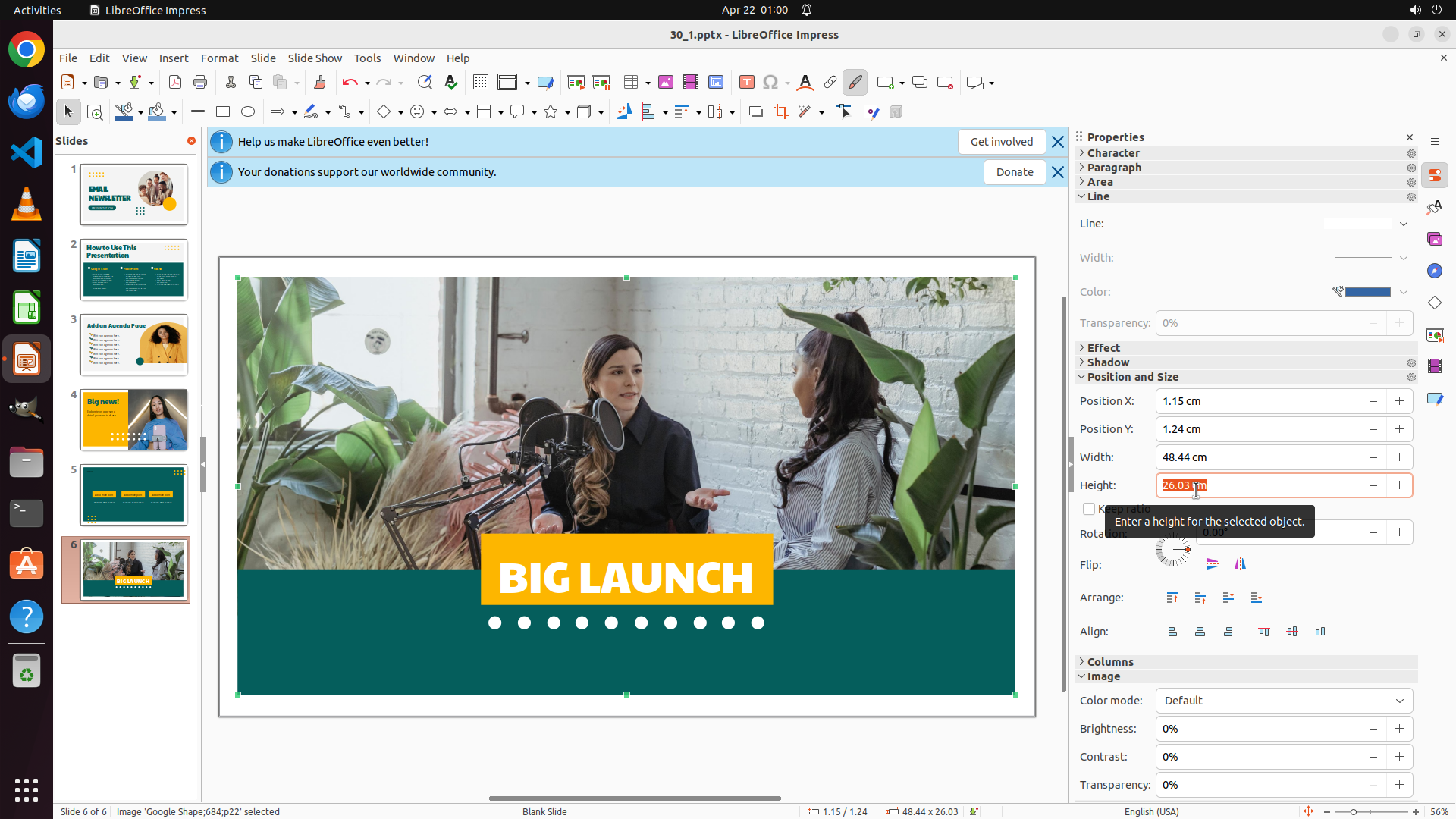This screenshot has width=1456, height=819.
Task: Select the Ellipse drawing tool
Action: click(248, 112)
